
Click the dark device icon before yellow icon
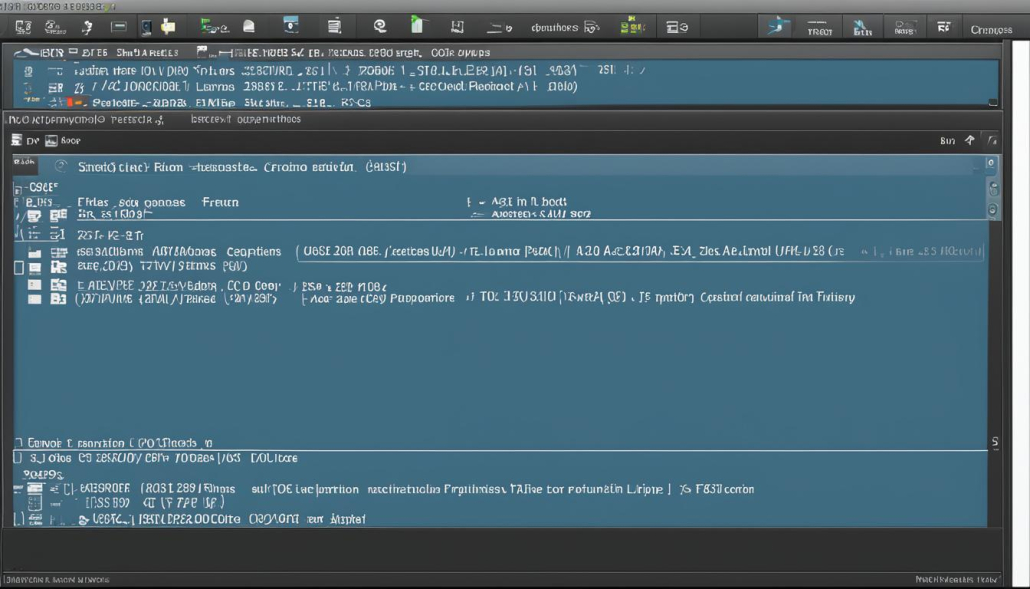146,27
